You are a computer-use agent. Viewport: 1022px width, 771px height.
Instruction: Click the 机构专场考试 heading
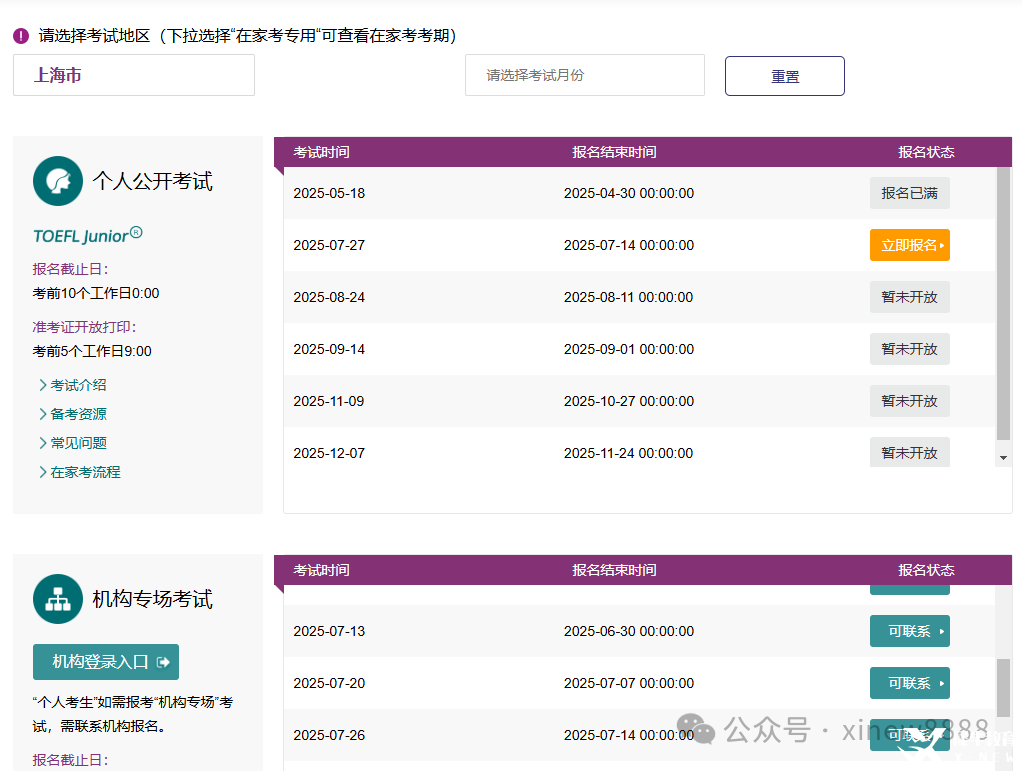[x=153, y=599]
